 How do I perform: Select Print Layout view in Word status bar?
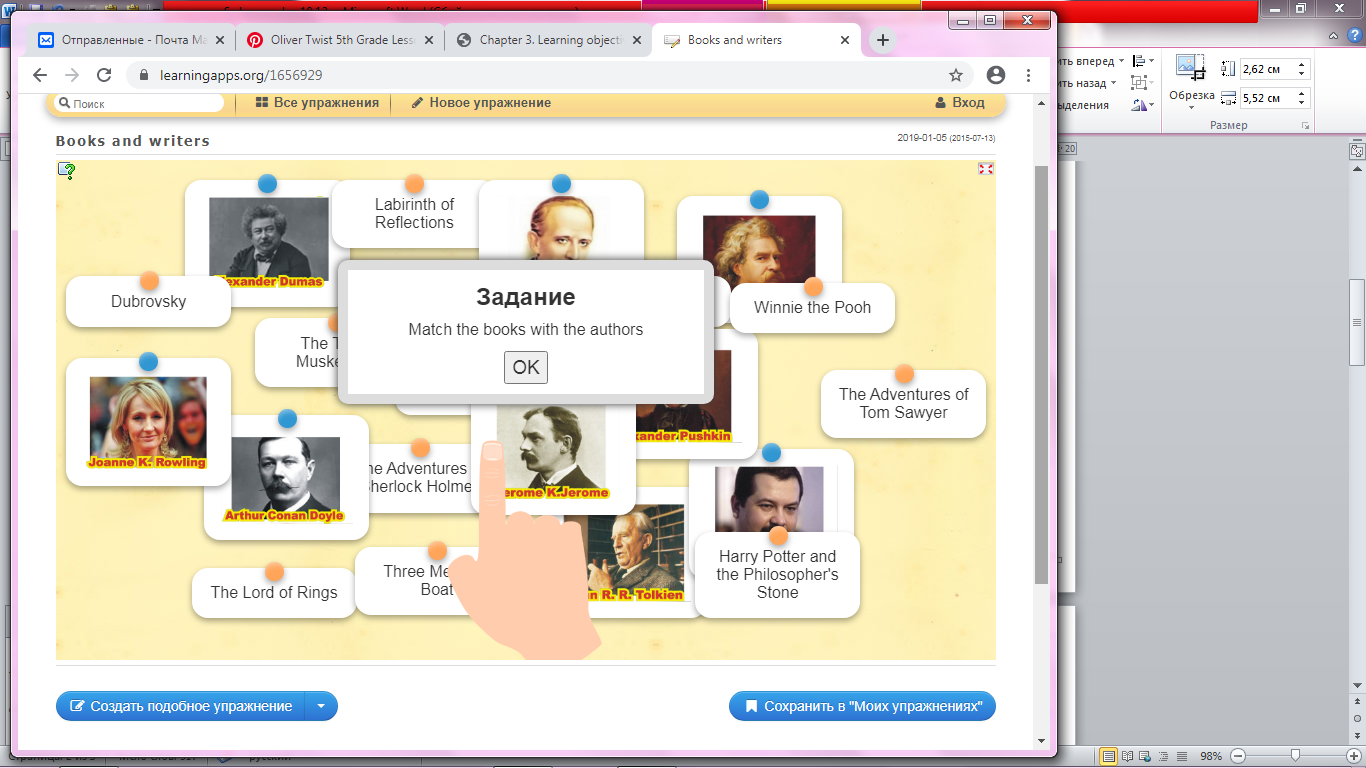(x=1108, y=756)
